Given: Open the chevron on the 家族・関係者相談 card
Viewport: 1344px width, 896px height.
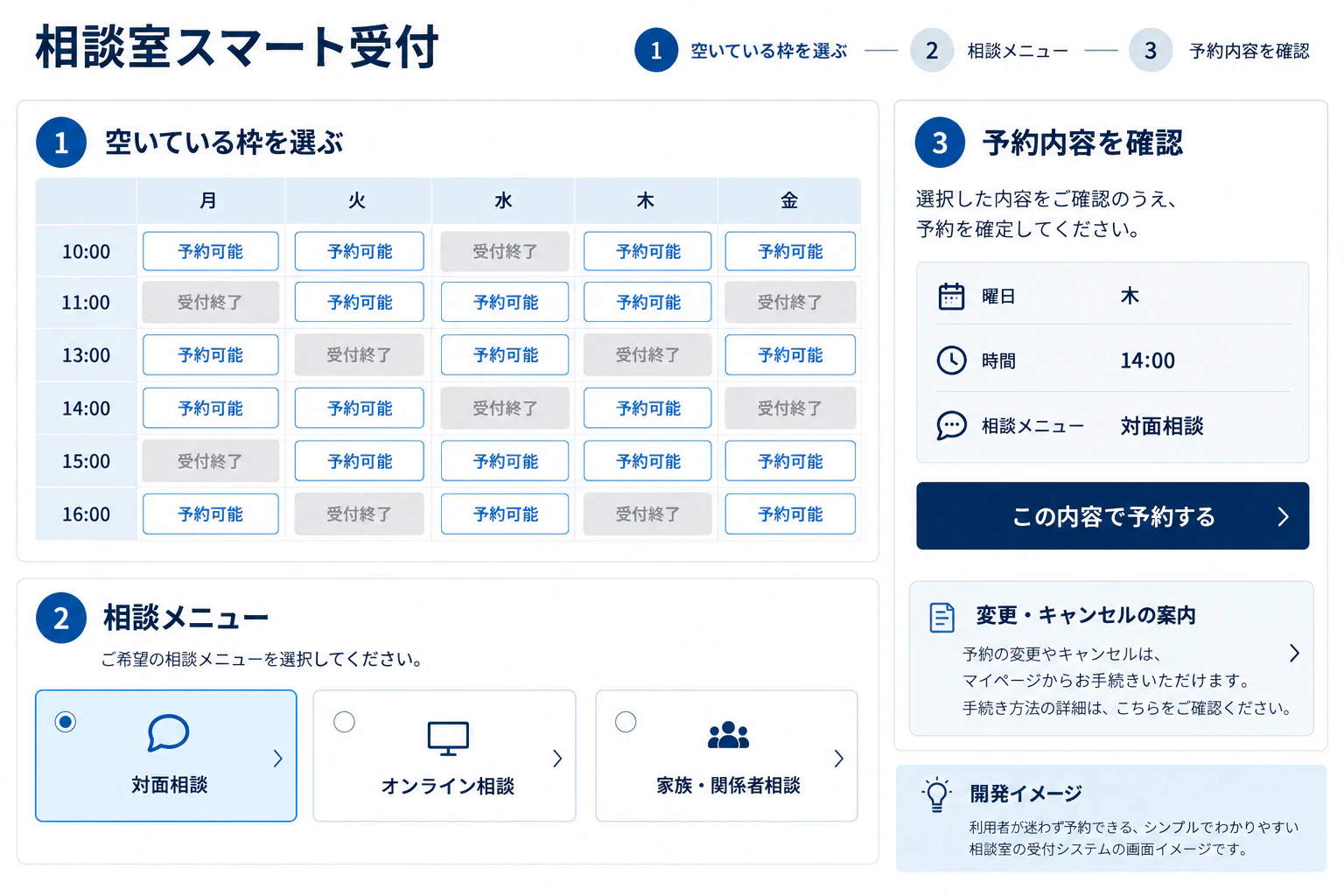Looking at the screenshot, I should point(838,759).
